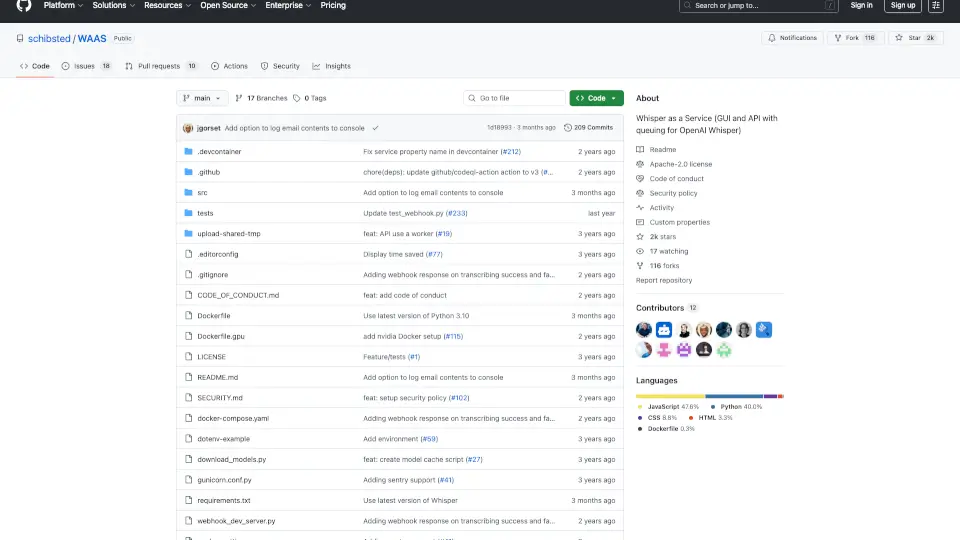960x540 pixels.
Task: Open the Pull requests tab
Action: 161,66
